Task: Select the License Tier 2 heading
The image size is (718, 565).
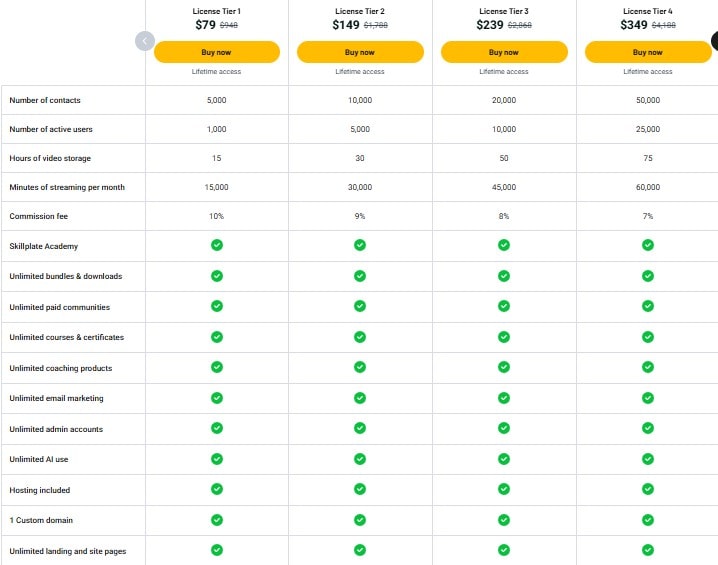Action: 360,11
